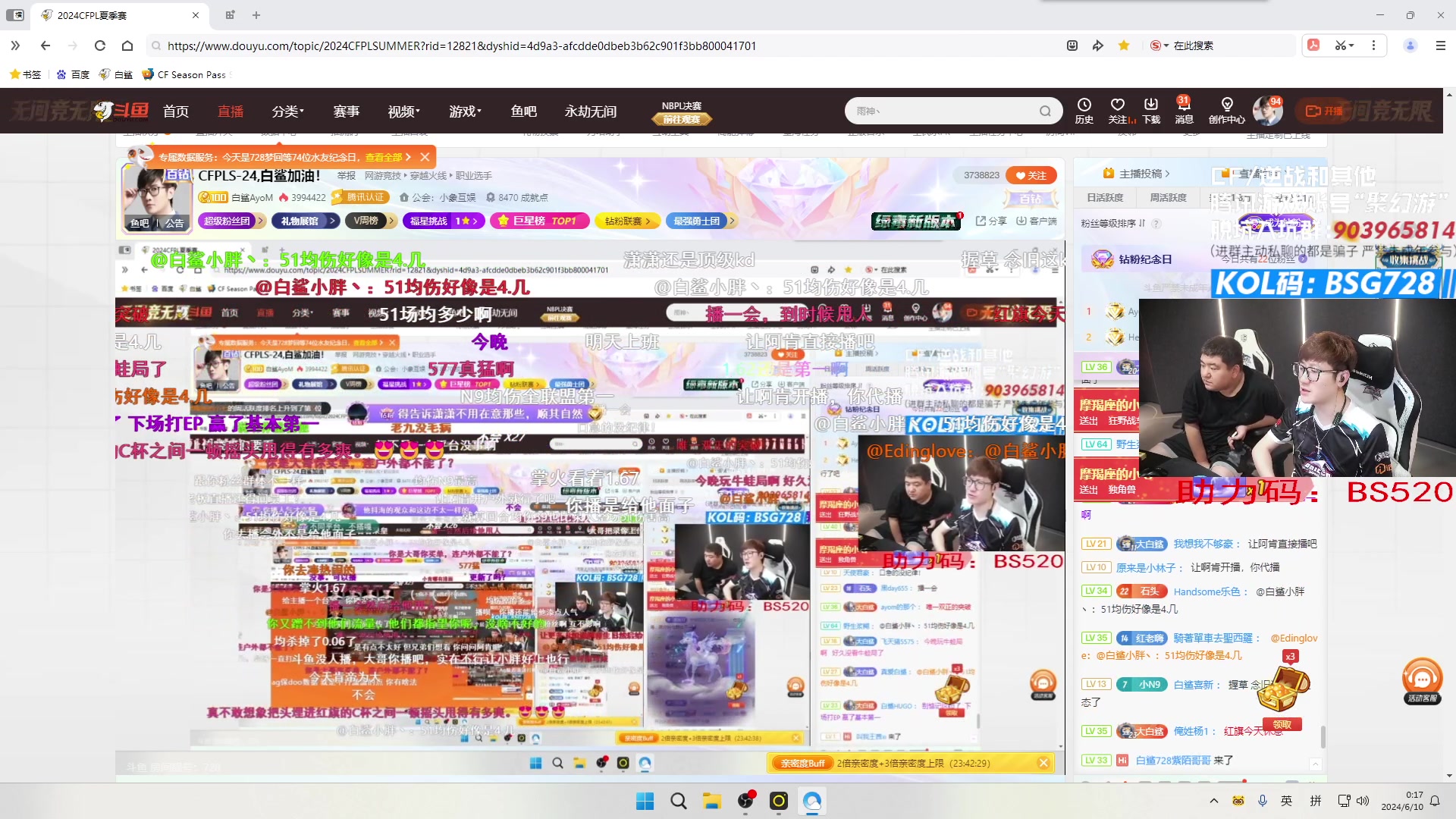1456x819 pixels.
Task: Expand the 游戏 dropdown in navigation
Action: (465, 111)
